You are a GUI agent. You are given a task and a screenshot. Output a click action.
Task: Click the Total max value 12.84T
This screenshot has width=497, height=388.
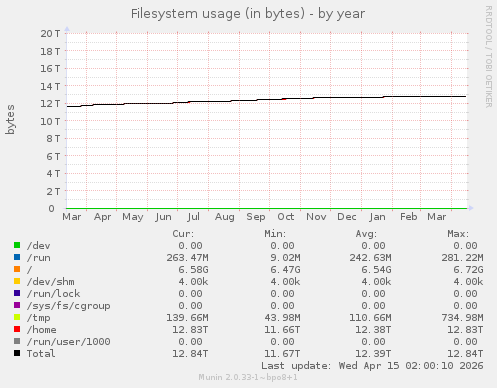[465, 354]
